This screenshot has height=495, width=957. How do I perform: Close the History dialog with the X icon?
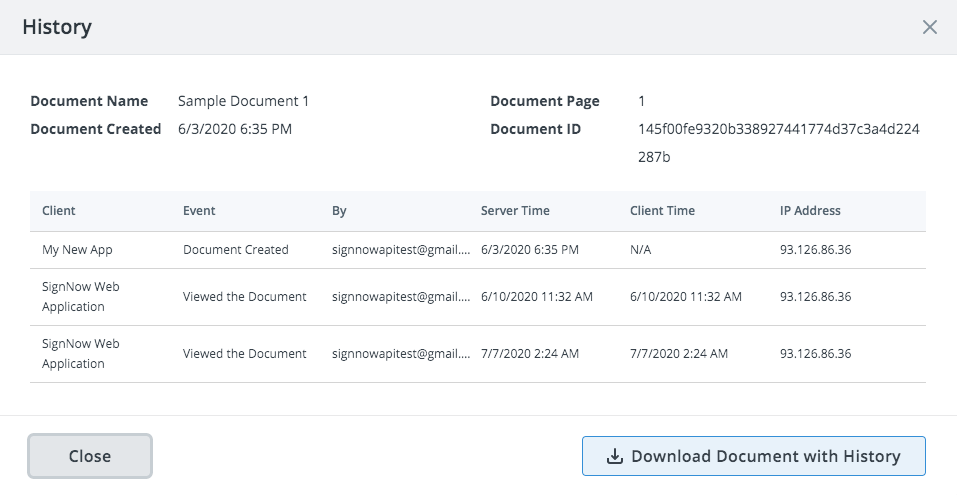929,27
